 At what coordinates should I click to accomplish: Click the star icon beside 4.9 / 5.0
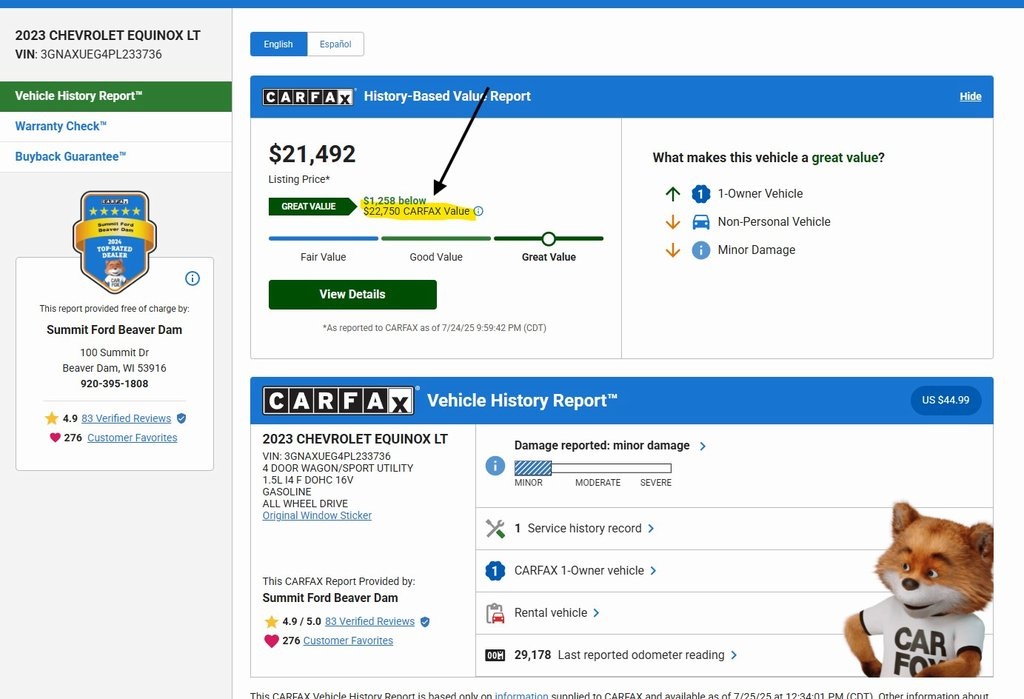click(x=271, y=621)
